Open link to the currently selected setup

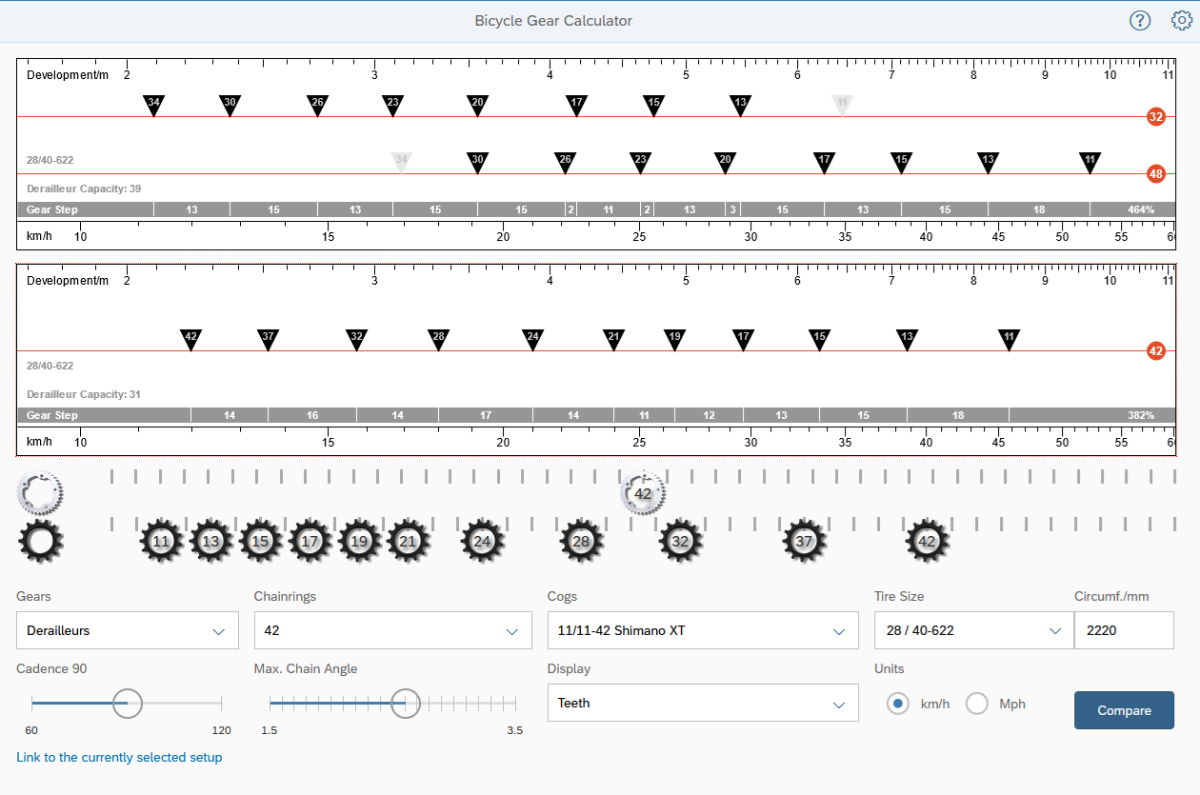tap(119, 758)
